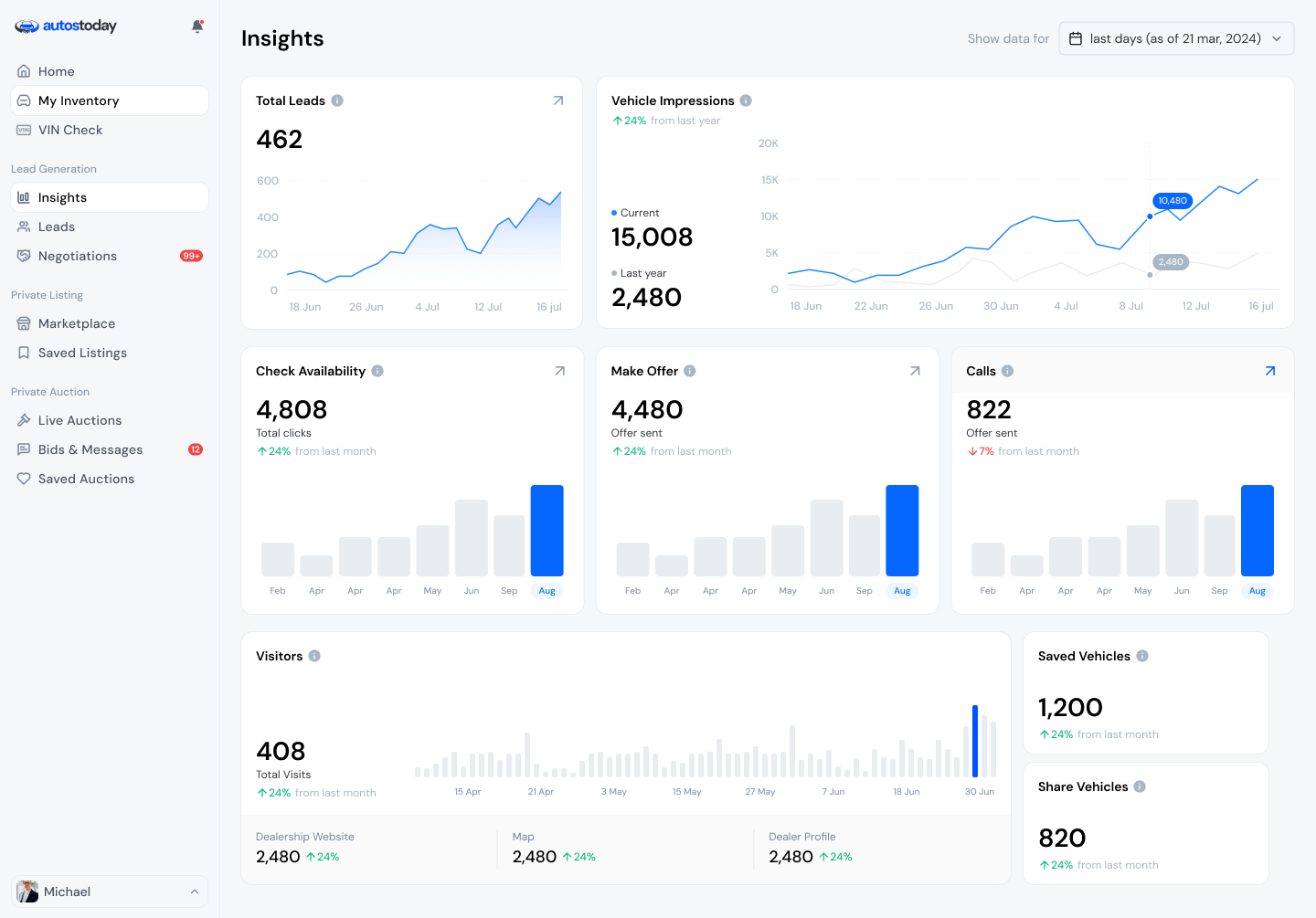Image resolution: width=1316 pixels, height=918 pixels.
Task: Click the Make Offer total 4,480
Action: (647, 410)
